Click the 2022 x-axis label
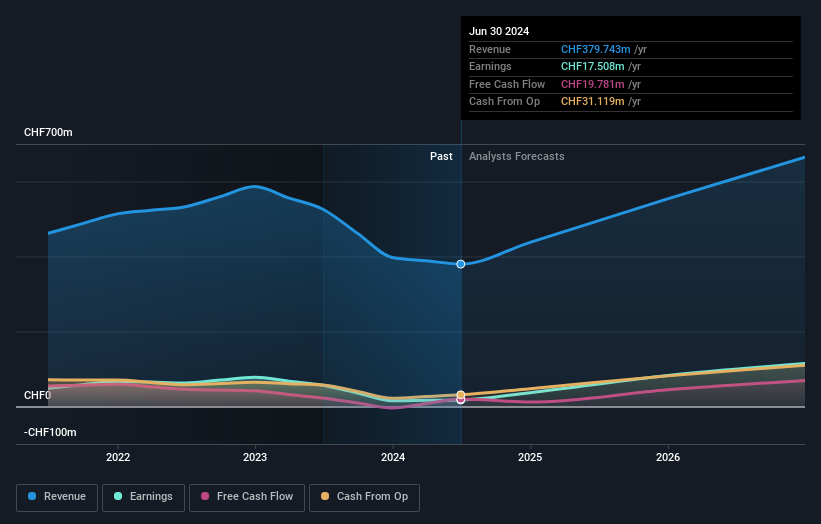This screenshot has width=821, height=524. click(x=118, y=458)
